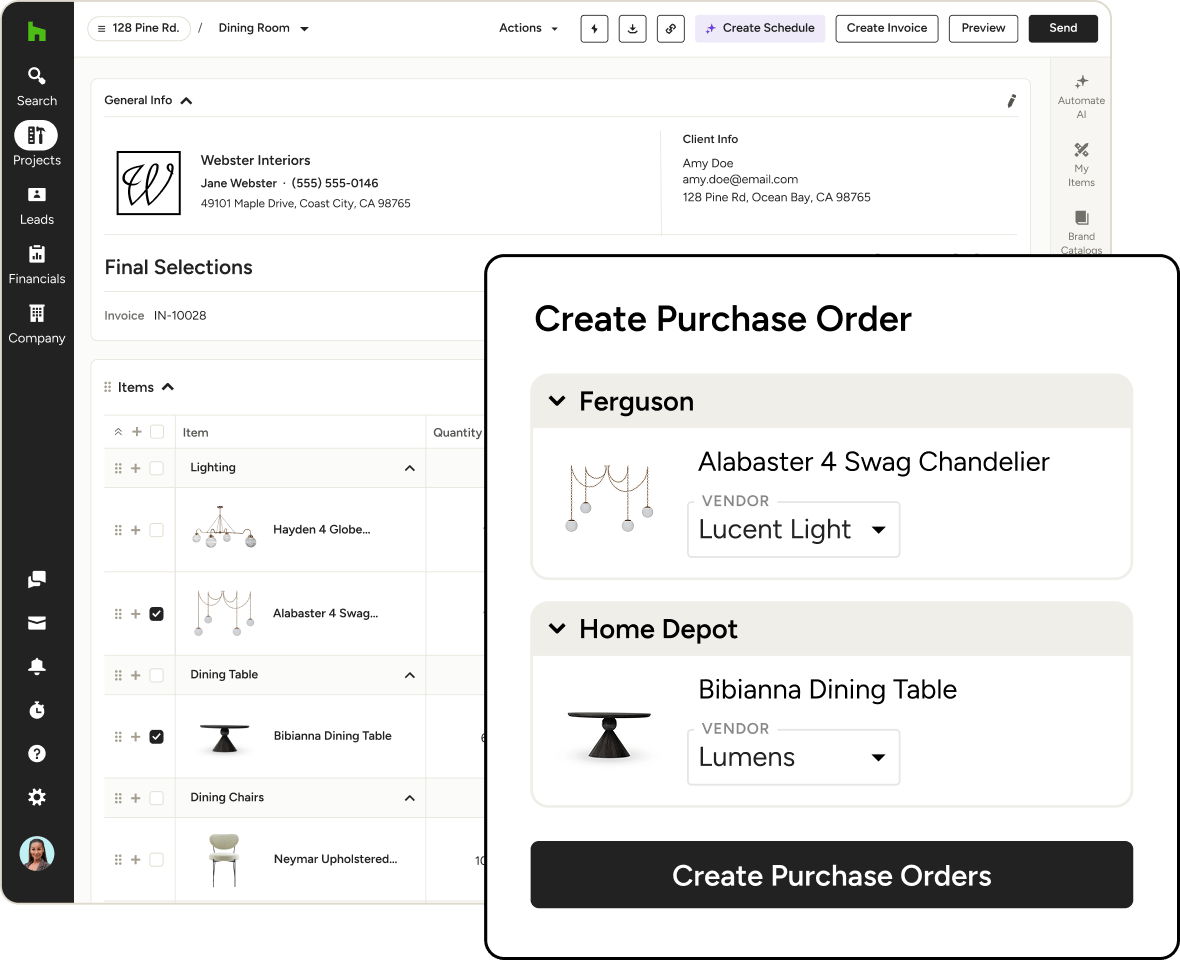Uncheck the Bibianna Dining Table checkbox
This screenshot has width=1180, height=960.
click(x=157, y=737)
